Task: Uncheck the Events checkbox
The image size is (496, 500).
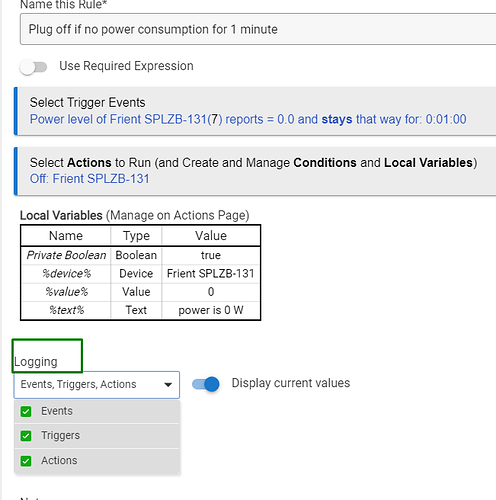Action: click(x=26, y=411)
